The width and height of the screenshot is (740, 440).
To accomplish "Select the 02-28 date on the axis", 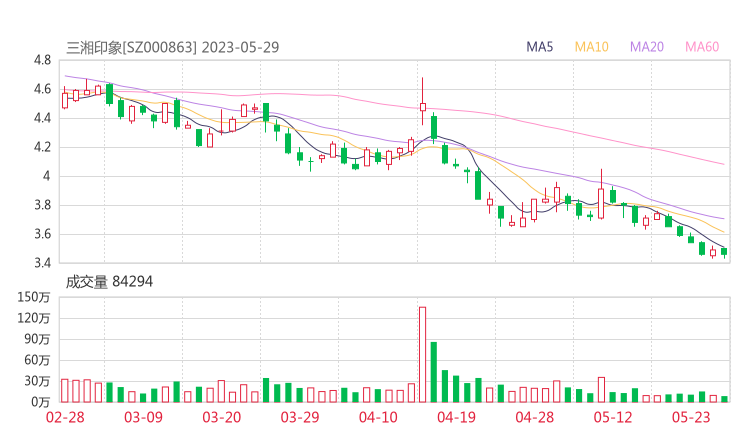I will [65, 417].
